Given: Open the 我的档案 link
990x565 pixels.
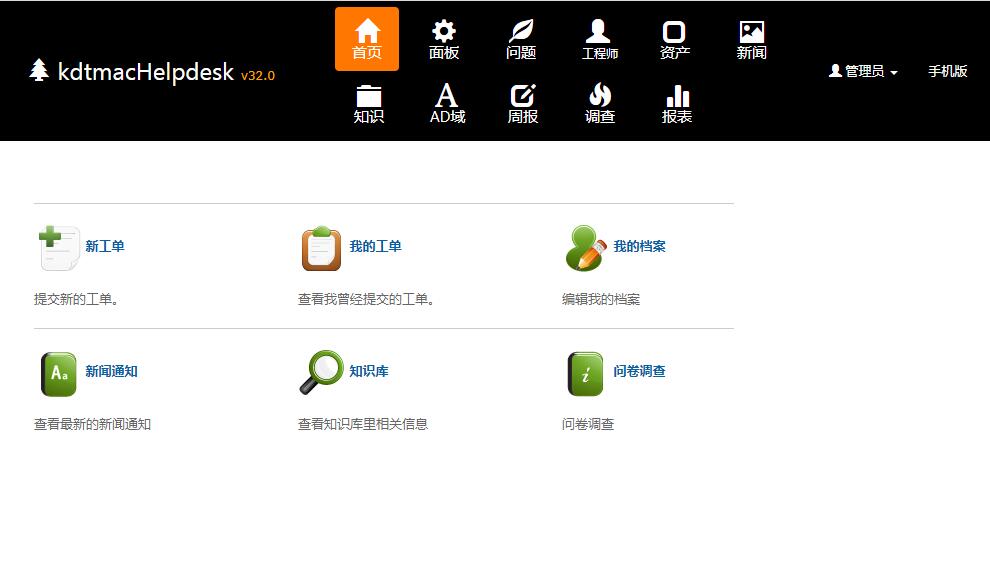Looking at the screenshot, I should [640, 246].
